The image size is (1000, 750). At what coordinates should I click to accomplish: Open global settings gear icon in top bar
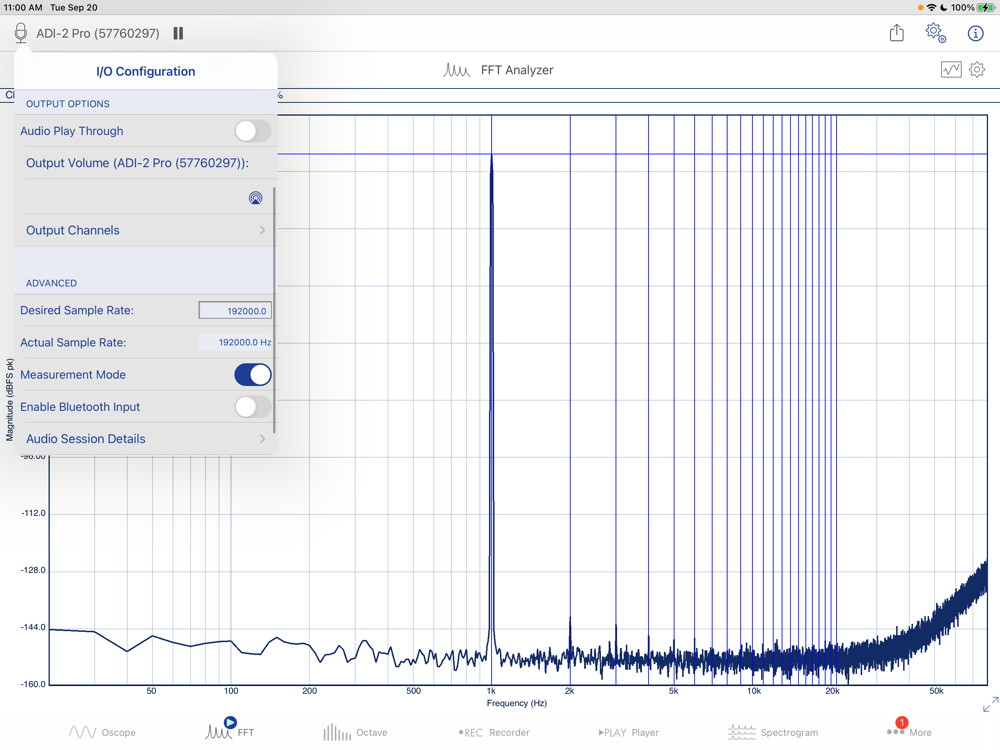tap(935, 33)
